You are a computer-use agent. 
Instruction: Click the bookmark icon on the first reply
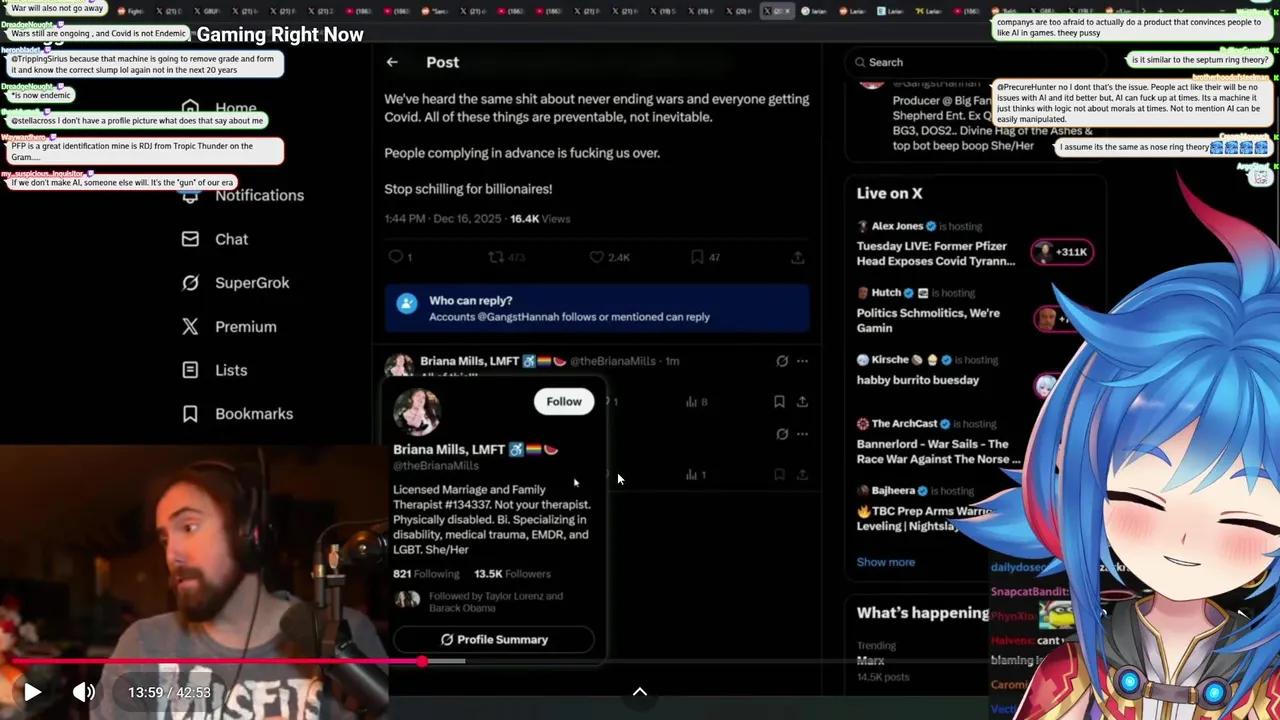(779, 402)
